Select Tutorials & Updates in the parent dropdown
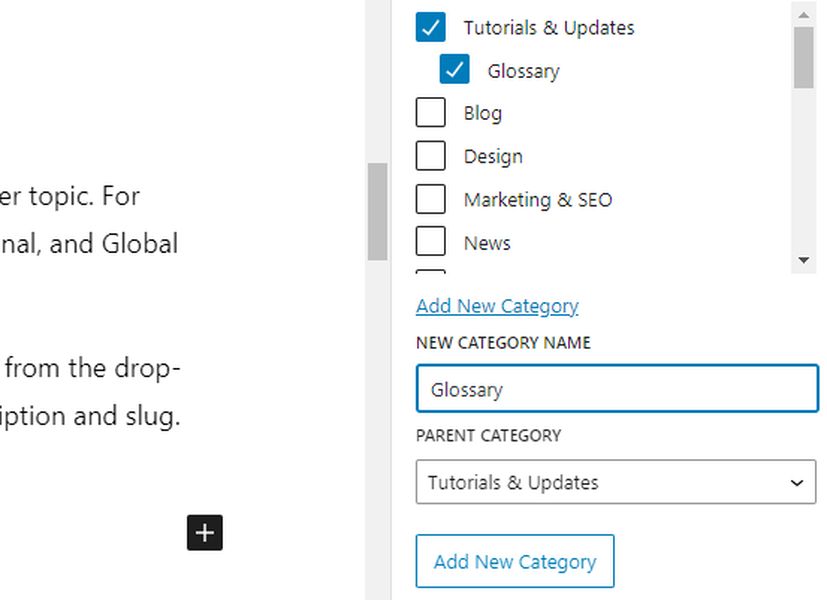Image resolution: width=827 pixels, height=600 pixels. (512, 482)
